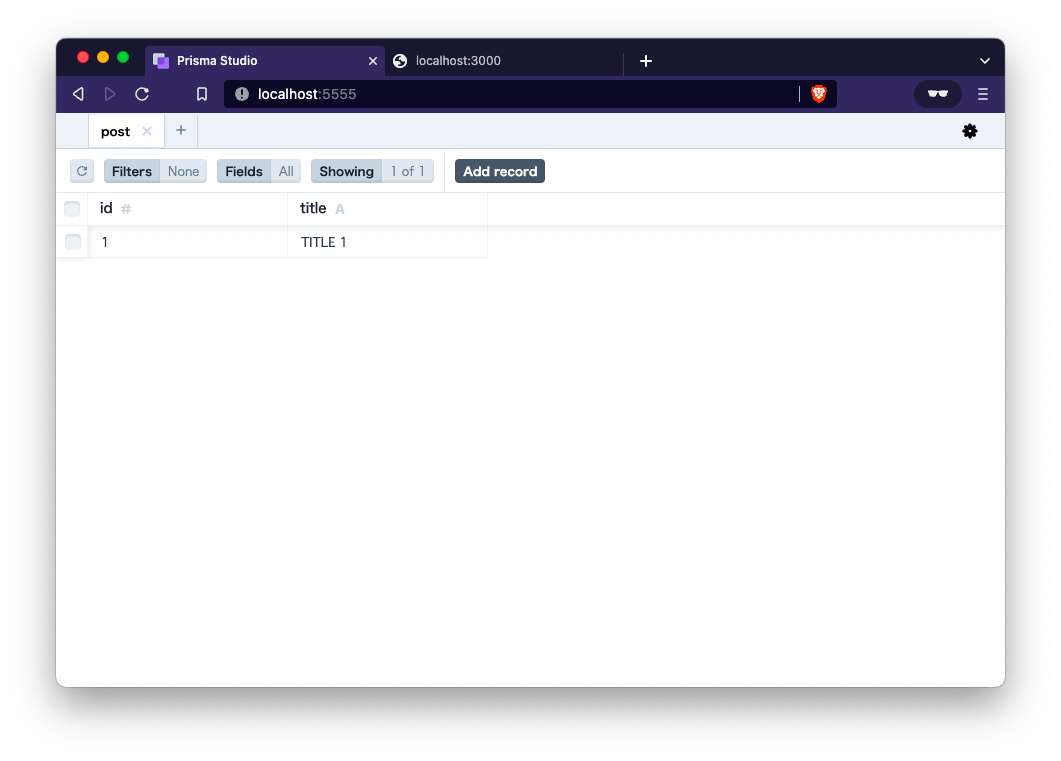Image resolution: width=1061 pixels, height=761 pixels.
Task: Open the browser hamburger menu
Action: (x=983, y=94)
